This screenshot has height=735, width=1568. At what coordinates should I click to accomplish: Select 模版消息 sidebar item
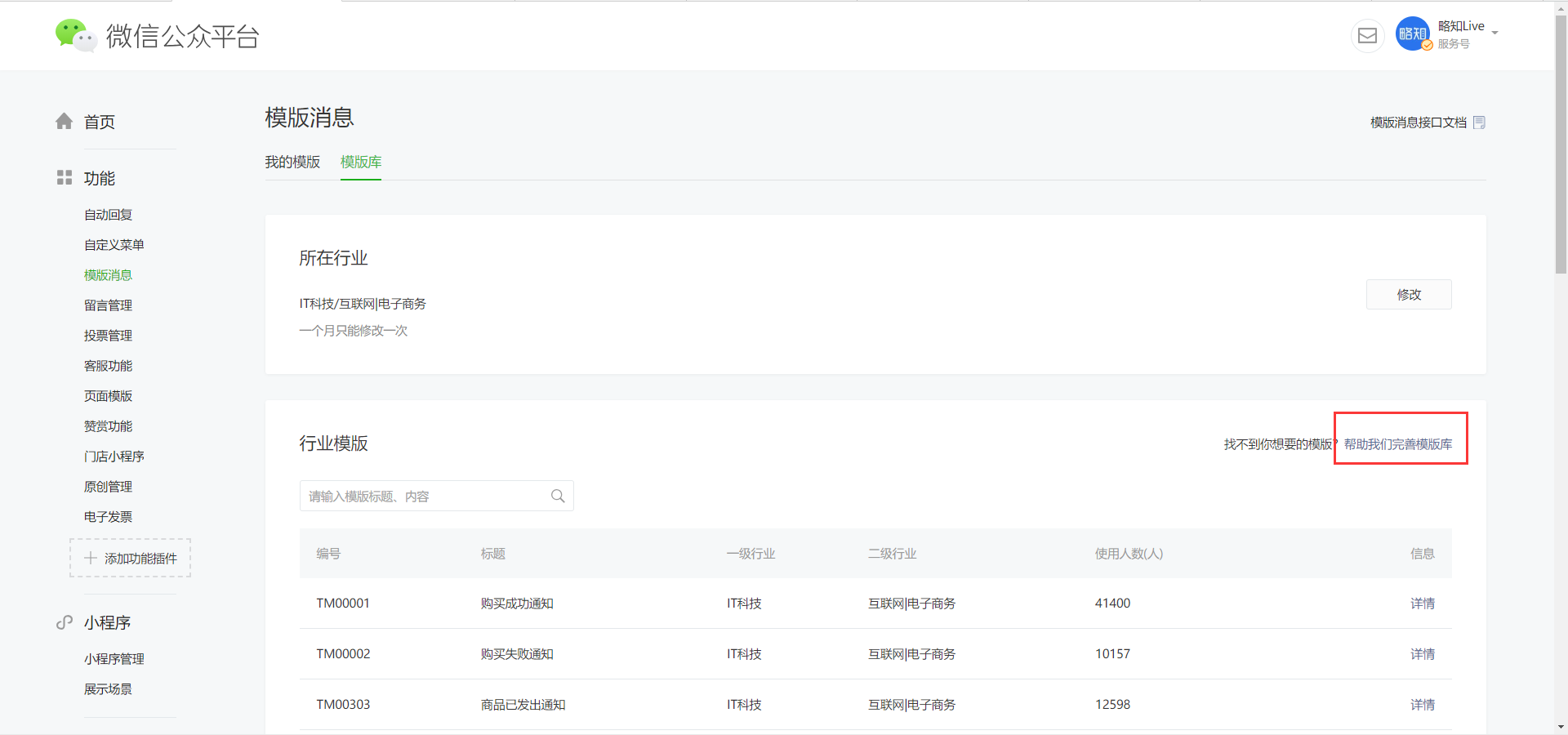pyautogui.click(x=108, y=275)
